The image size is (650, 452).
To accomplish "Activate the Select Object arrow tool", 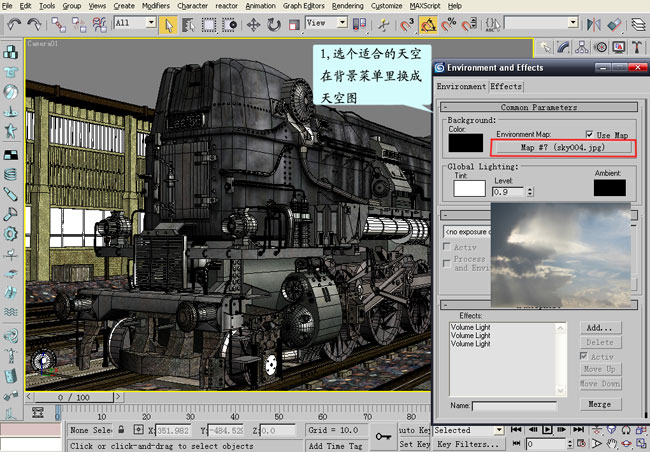I will pyautogui.click(x=169, y=23).
